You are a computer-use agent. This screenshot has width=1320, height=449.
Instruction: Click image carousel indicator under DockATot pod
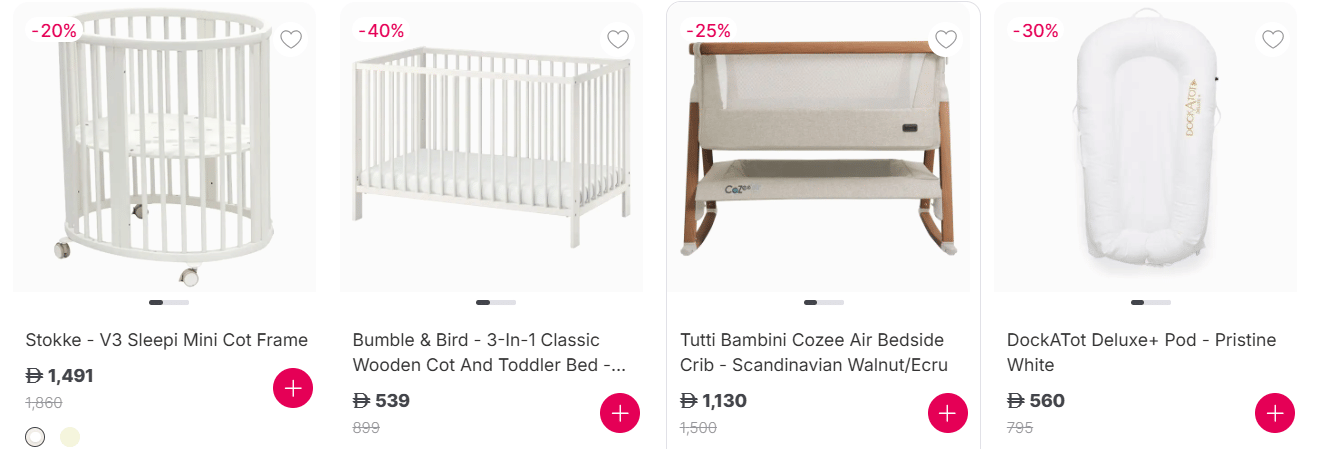point(1151,302)
